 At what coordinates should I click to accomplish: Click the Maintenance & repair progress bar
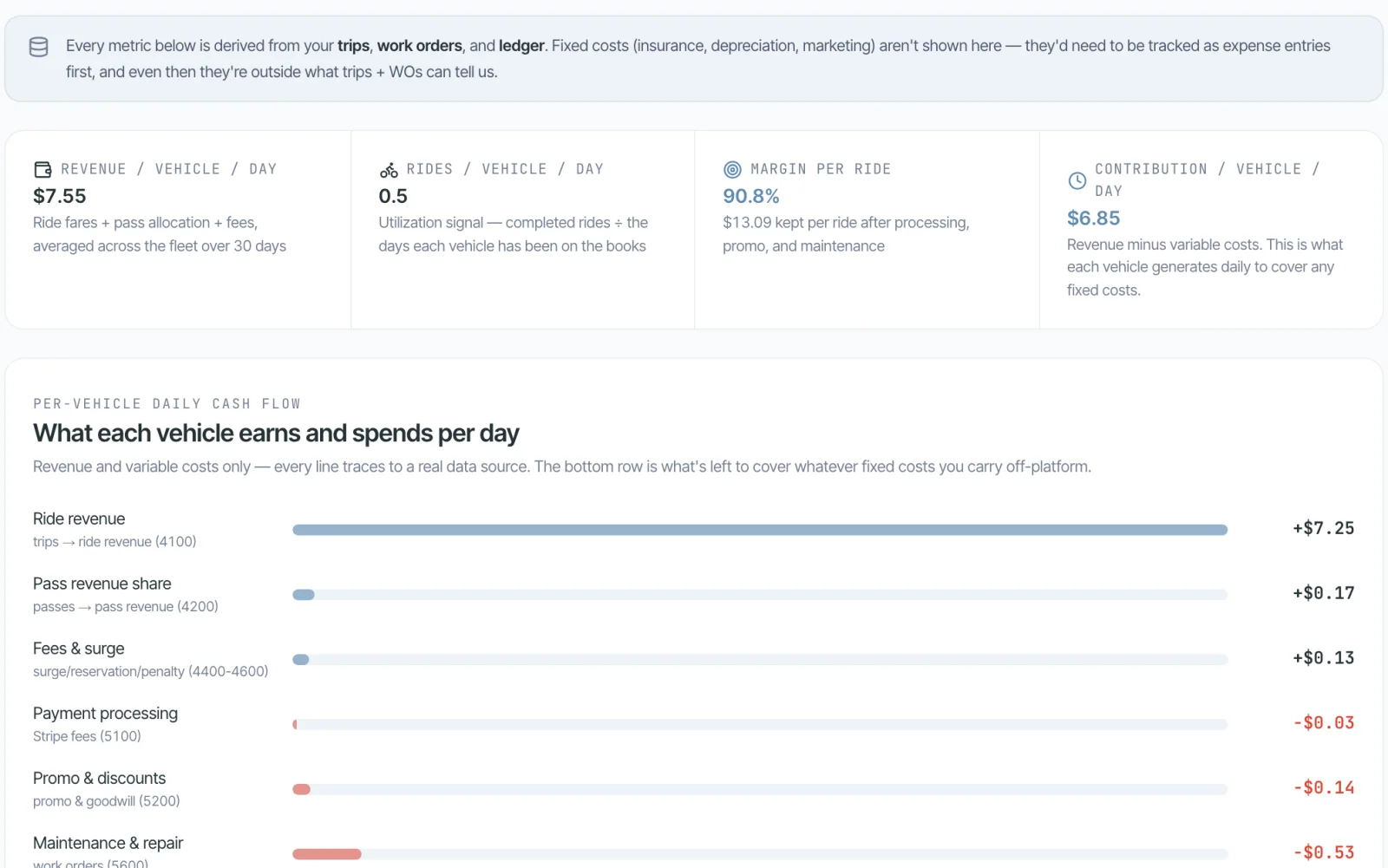tap(760, 854)
